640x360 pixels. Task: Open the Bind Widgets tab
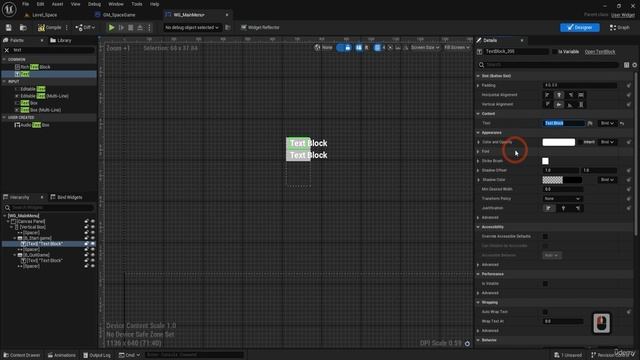[66, 197]
